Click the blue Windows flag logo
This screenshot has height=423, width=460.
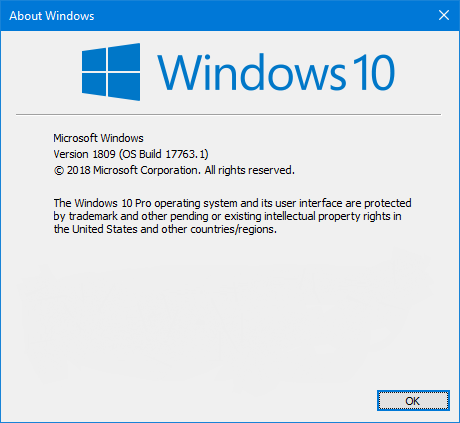coord(111,72)
